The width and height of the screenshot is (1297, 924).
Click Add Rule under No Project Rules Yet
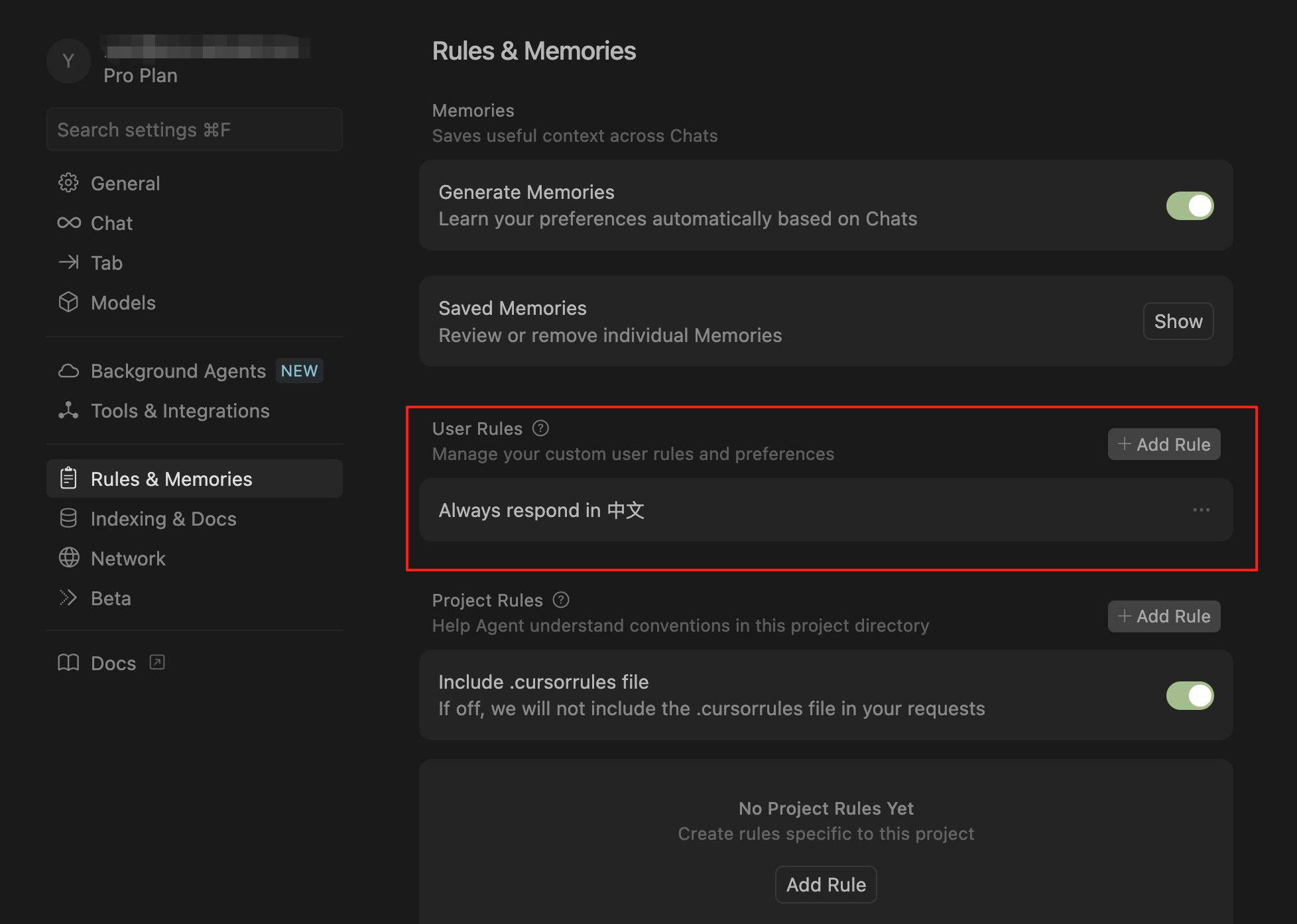pyautogui.click(x=826, y=884)
